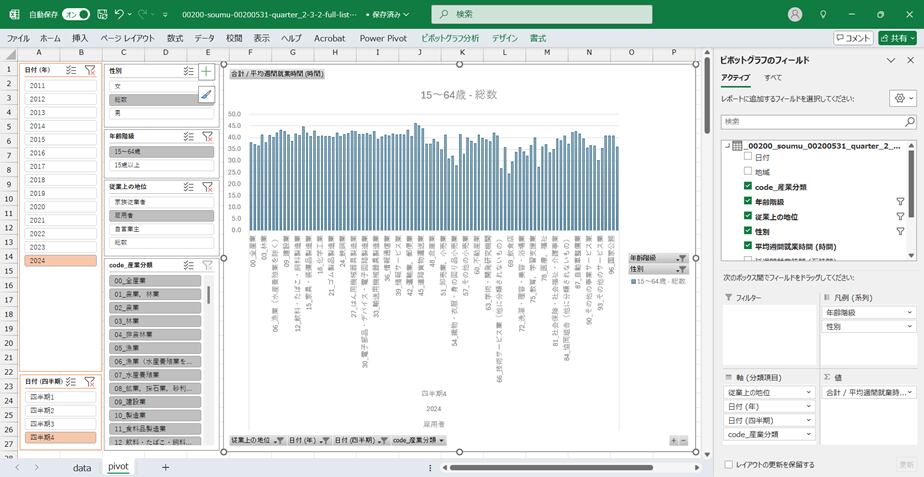Uncheck the code_産業分類 field checkbox

pyautogui.click(x=748, y=187)
